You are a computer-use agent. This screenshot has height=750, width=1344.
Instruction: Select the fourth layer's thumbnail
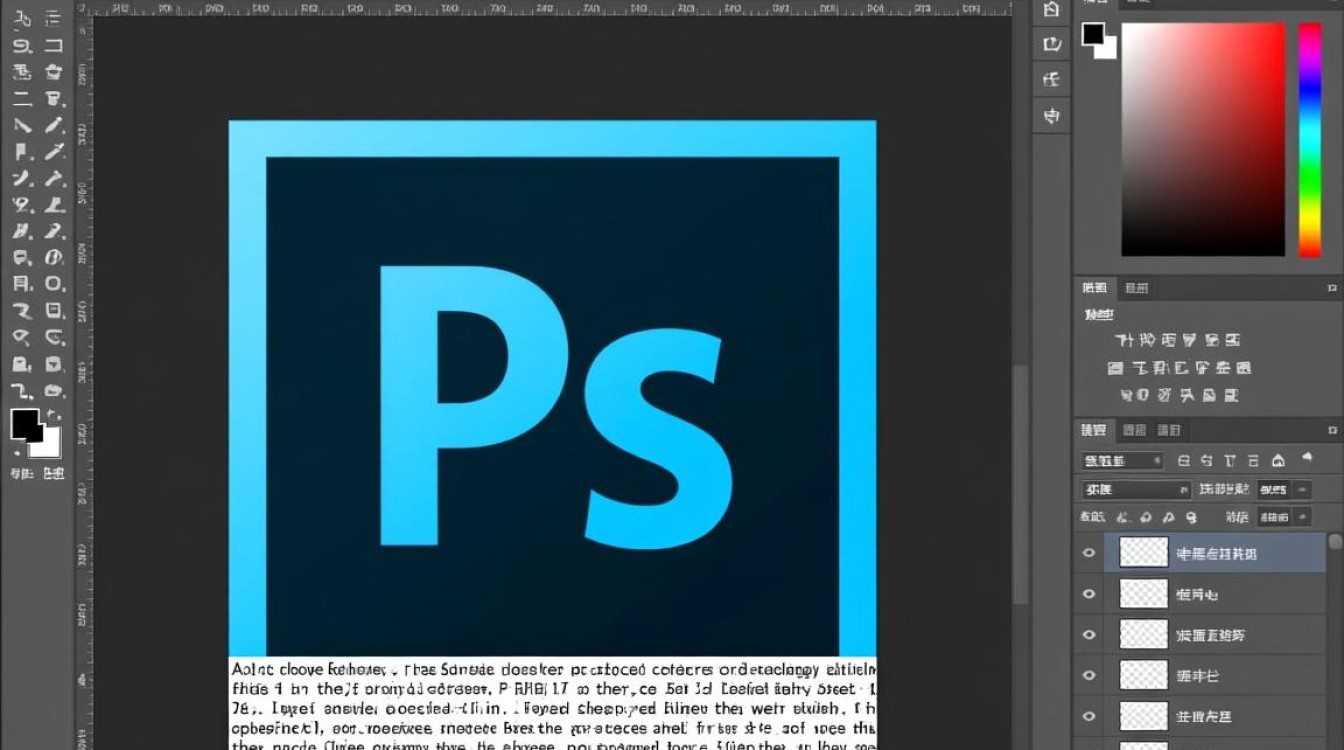1143,675
